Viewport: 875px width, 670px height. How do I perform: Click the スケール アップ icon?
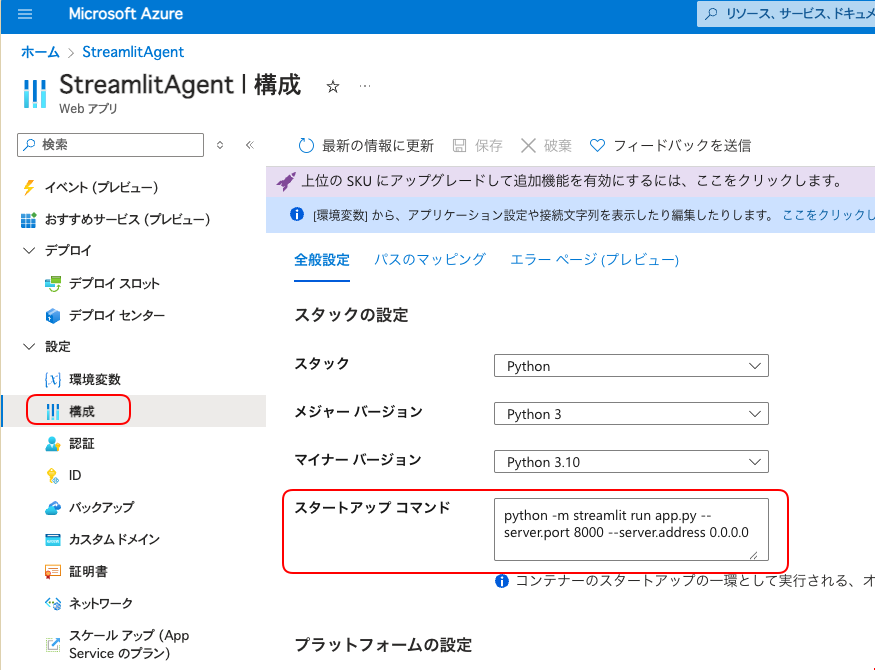tap(52, 644)
